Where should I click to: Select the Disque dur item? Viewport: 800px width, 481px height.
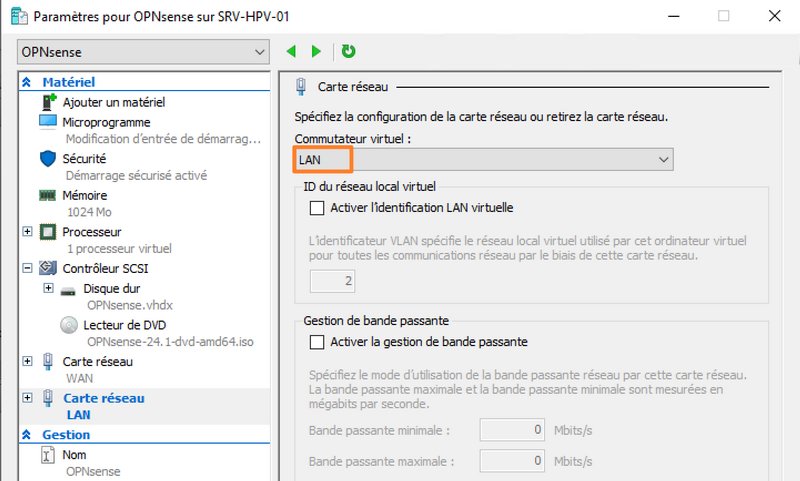click(x=112, y=289)
